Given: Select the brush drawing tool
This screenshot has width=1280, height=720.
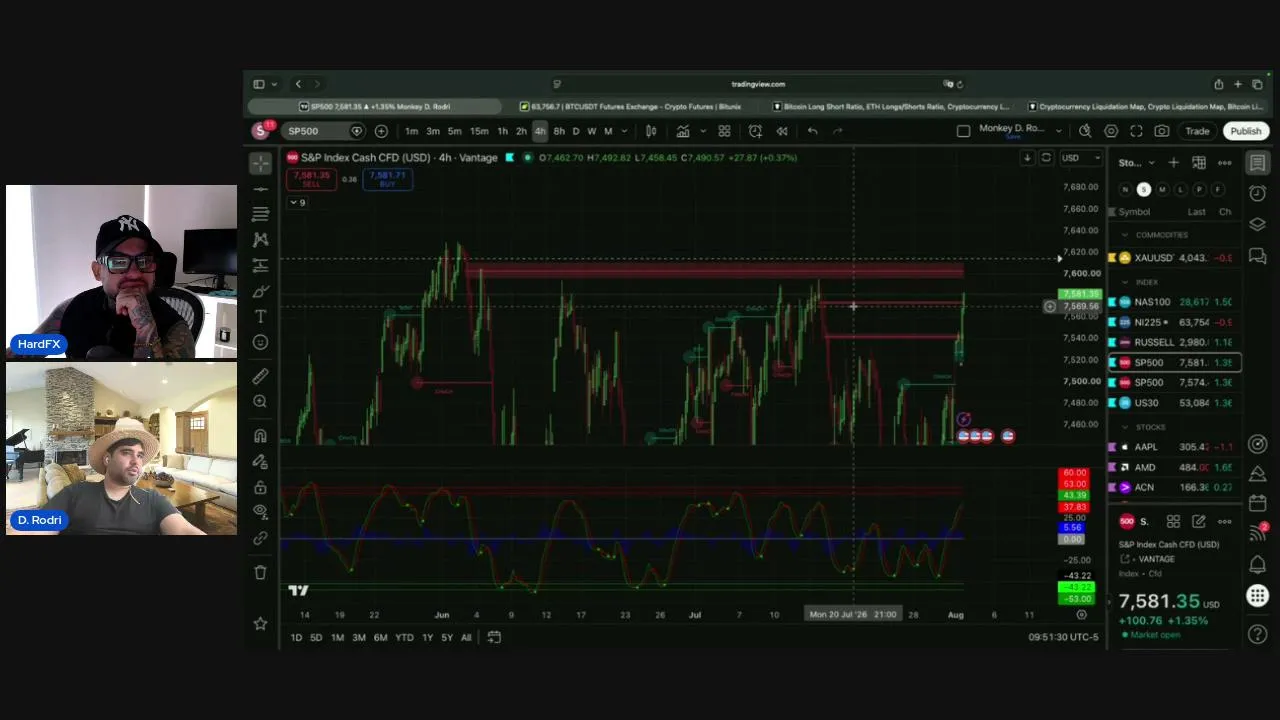Looking at the screenshot, I should click(261, 291).
